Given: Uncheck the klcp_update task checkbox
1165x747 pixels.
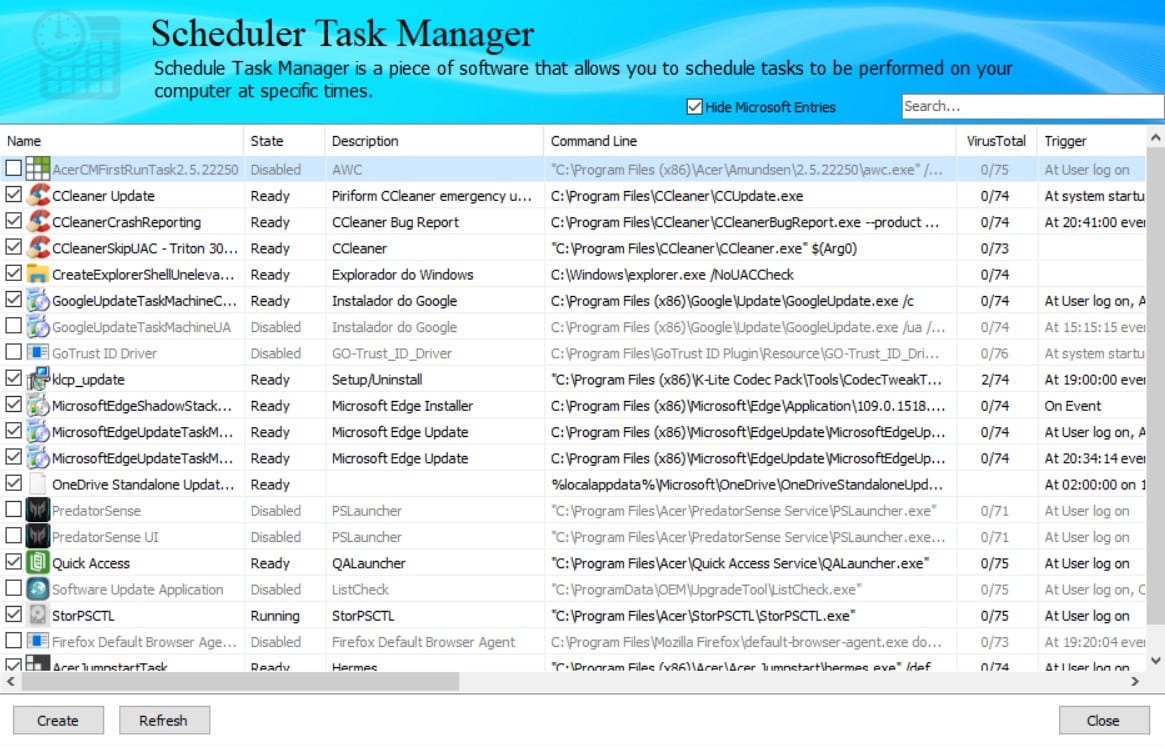Looking at the screenshot, I should [13, 378].
